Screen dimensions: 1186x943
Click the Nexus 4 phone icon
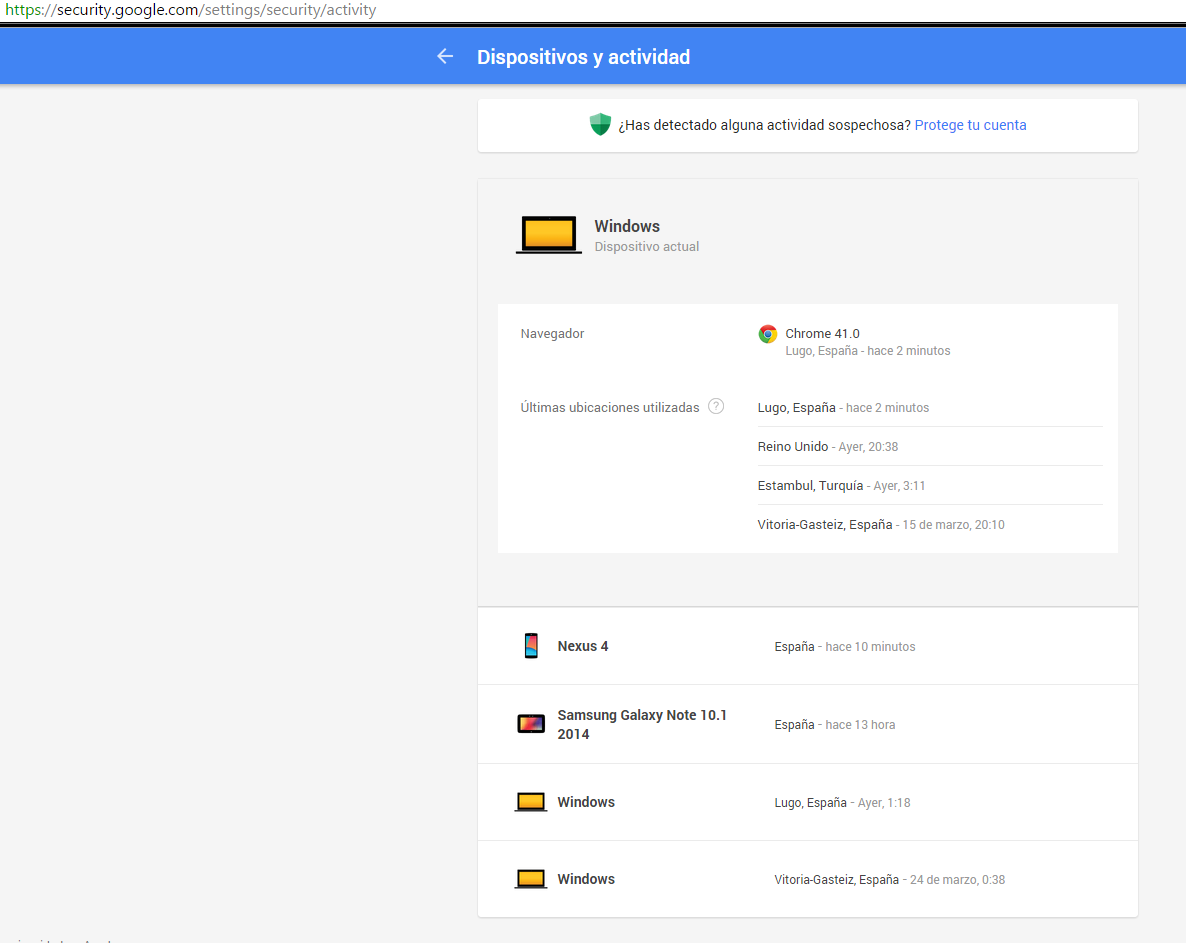click(531, 646)
